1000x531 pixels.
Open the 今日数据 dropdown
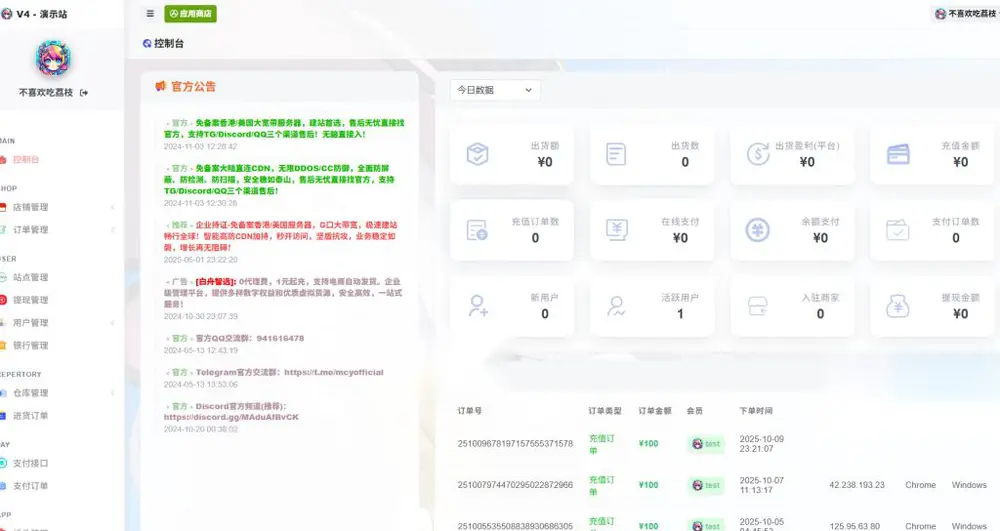tap(495, 90)
